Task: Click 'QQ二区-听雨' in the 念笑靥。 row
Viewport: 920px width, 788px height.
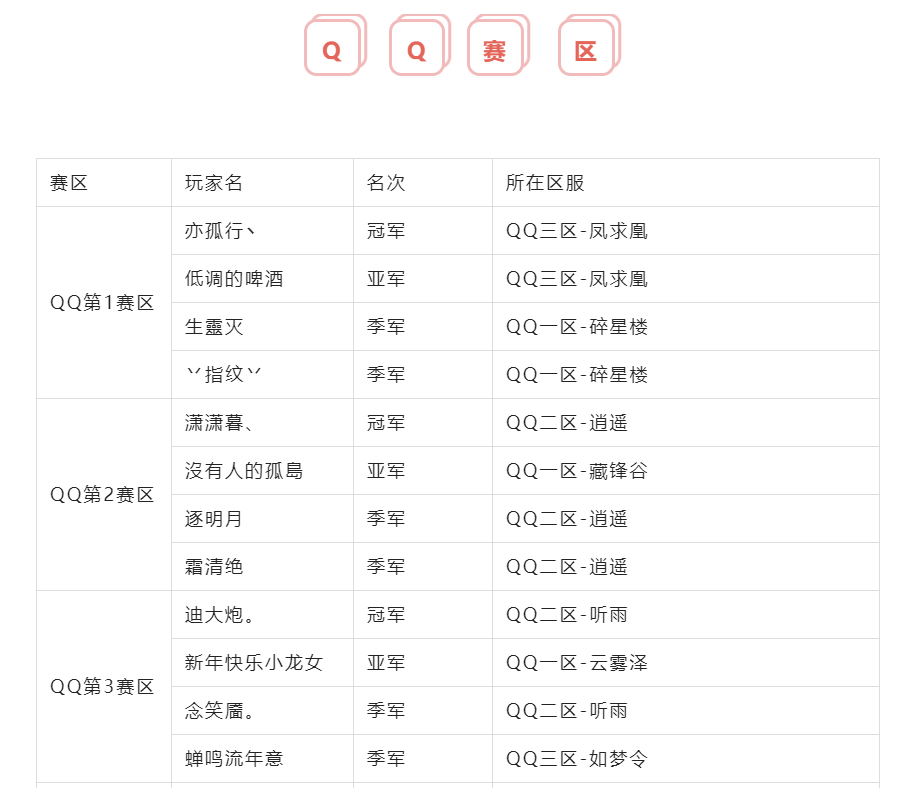Action: 567,711
